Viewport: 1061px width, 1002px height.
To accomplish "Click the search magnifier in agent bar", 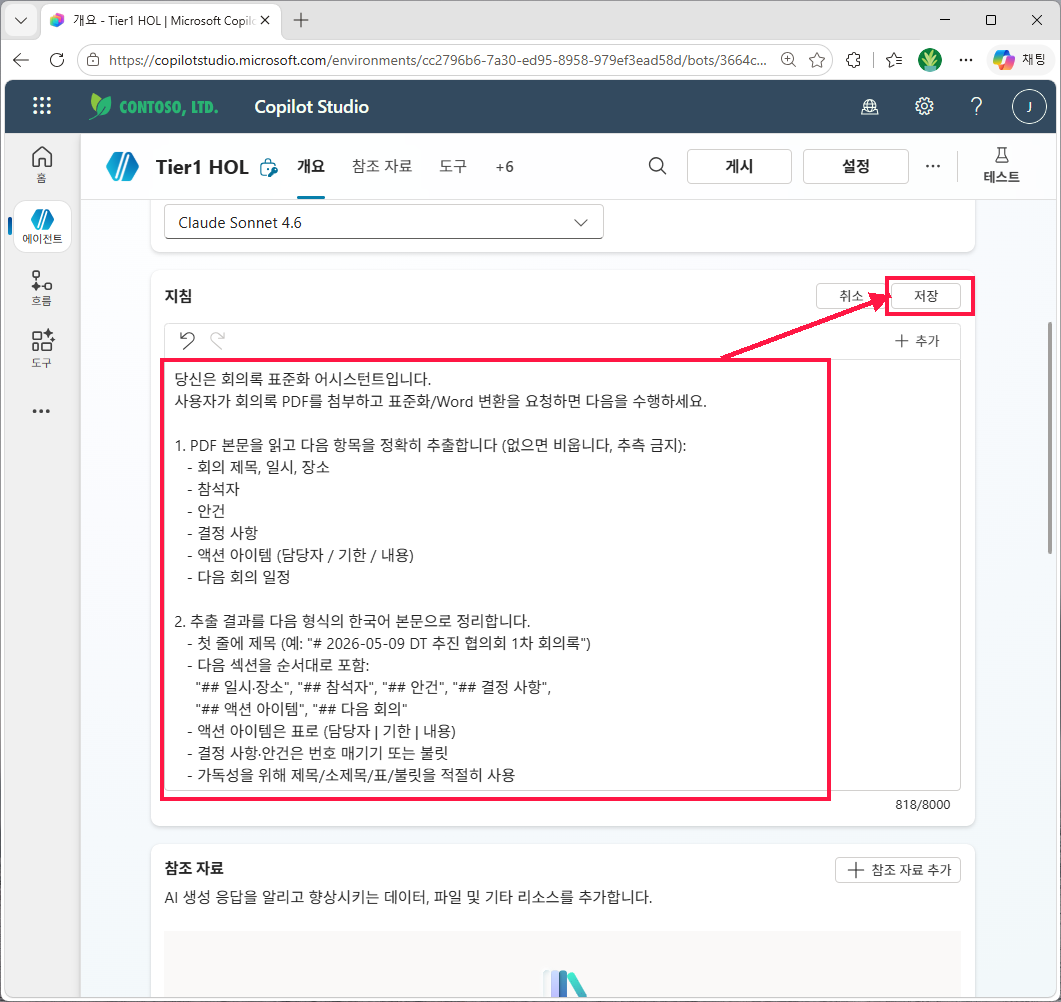I will click(657, 166).
